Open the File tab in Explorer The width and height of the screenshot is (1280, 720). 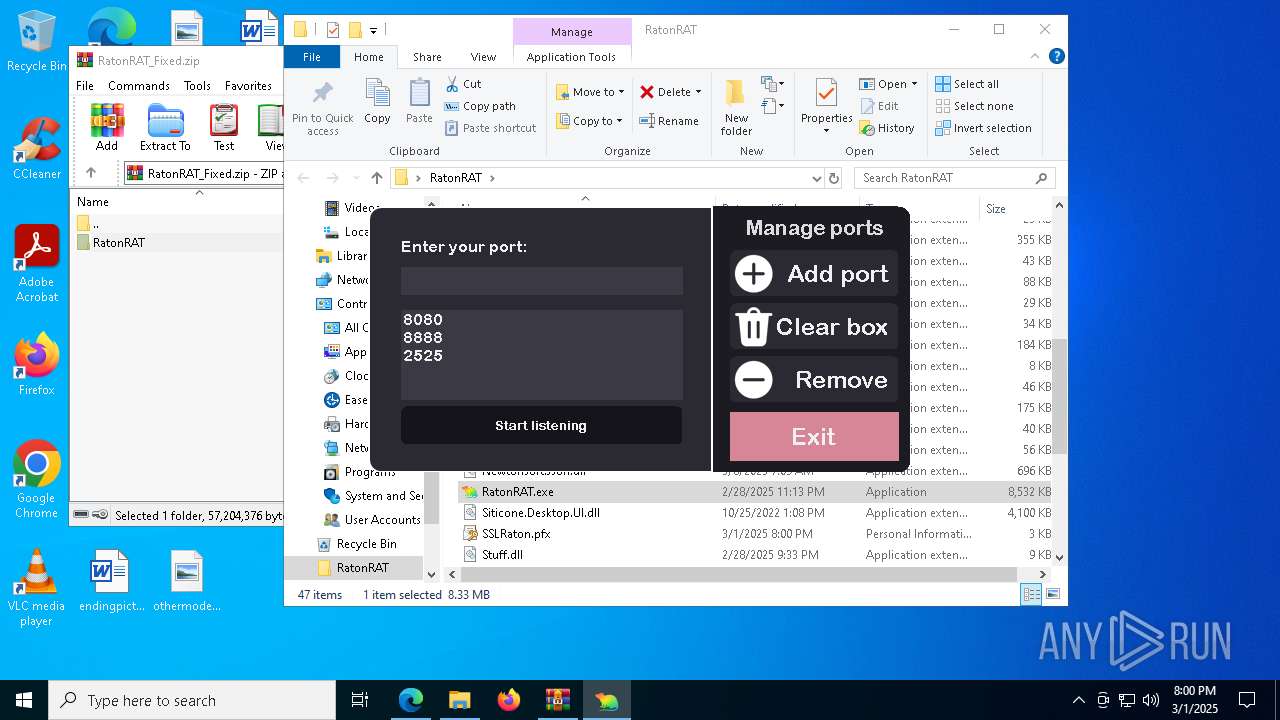click(312, 57)
